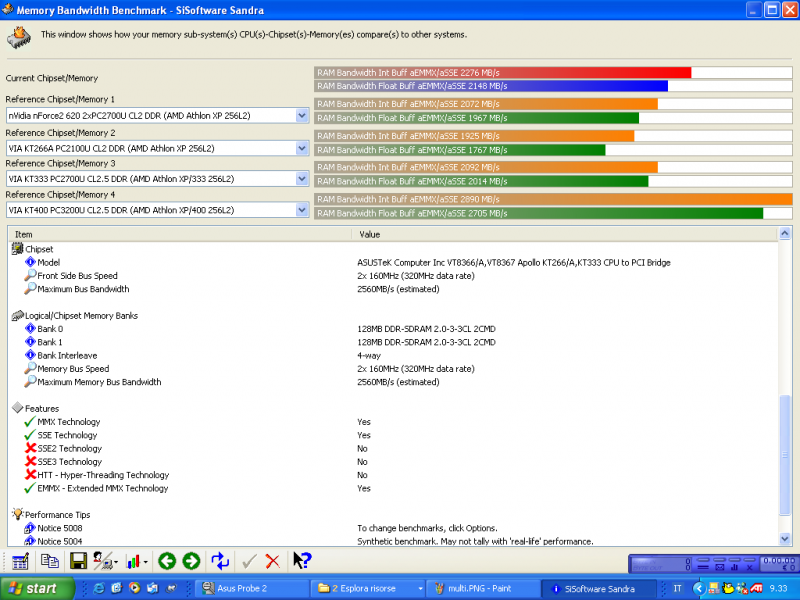Launch Windows Media Player from Quick Launch

click(134, 588)
